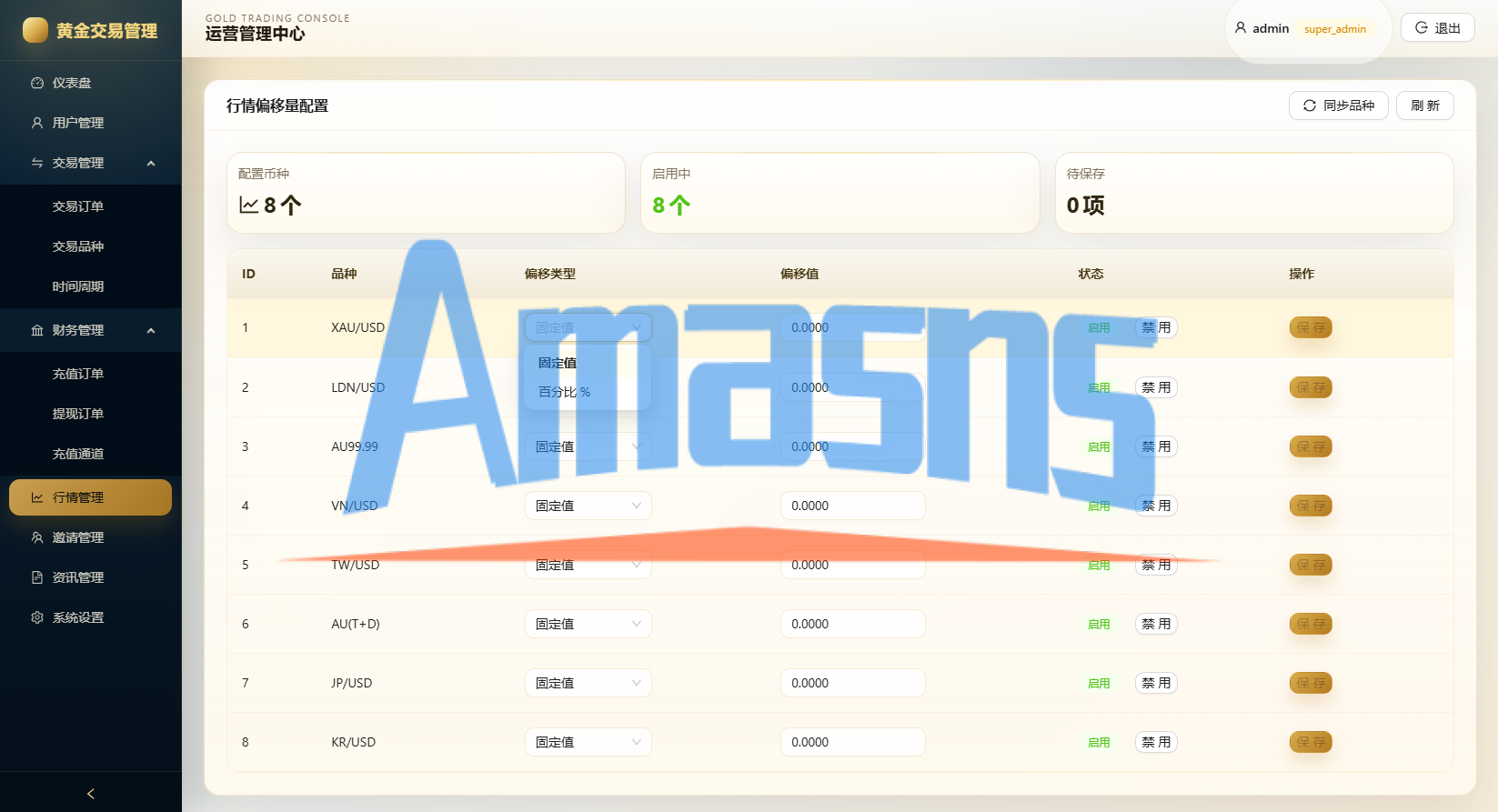Save the LDN/USD row with 保存
The width and height of the screenshot is (1498, 812).
click(1311, 387)
